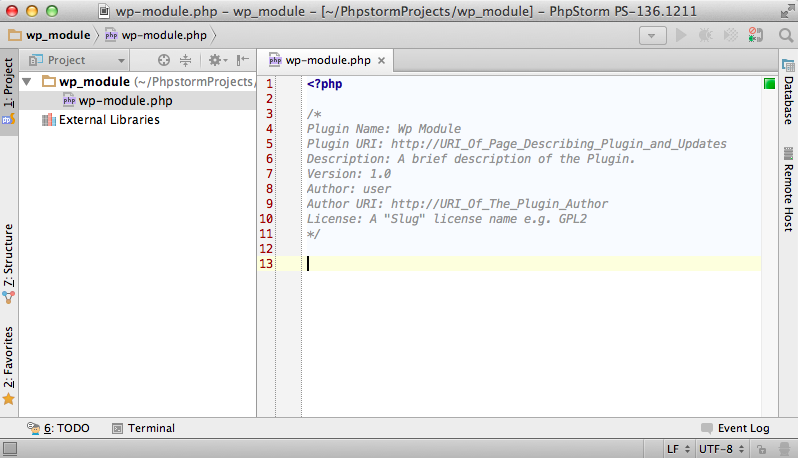798x458 pixels.
Task: Open the Project view selector dropdown
Action: pyautogui.click(x=77, y=60)
